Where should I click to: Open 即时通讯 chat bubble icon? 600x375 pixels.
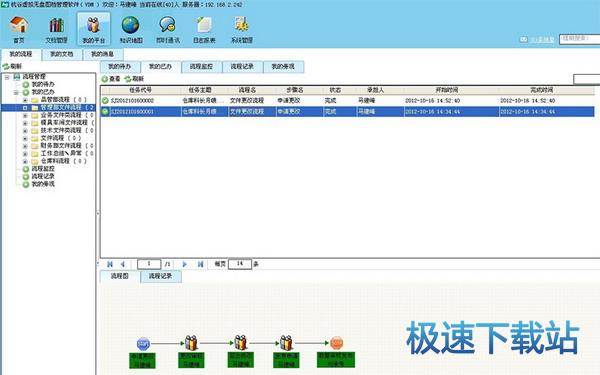click(x=168, y=29)
